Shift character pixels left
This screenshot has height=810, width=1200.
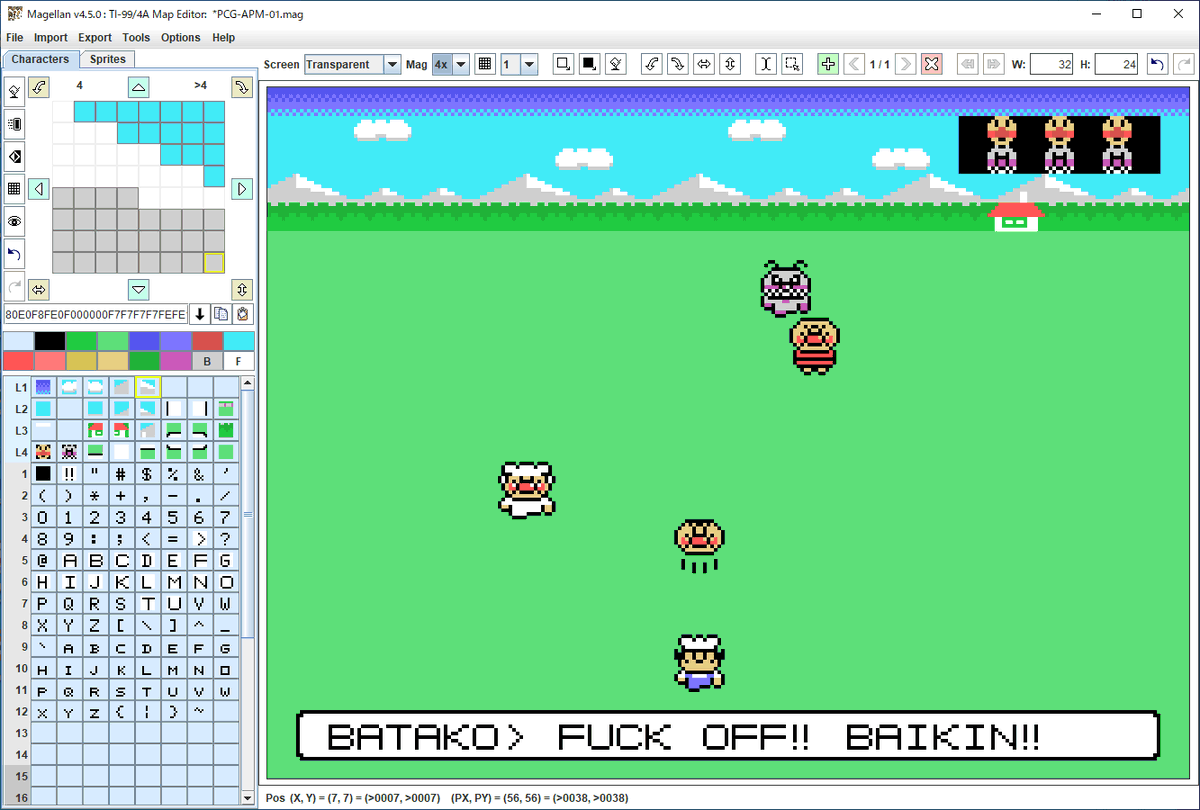click(39, 188)
